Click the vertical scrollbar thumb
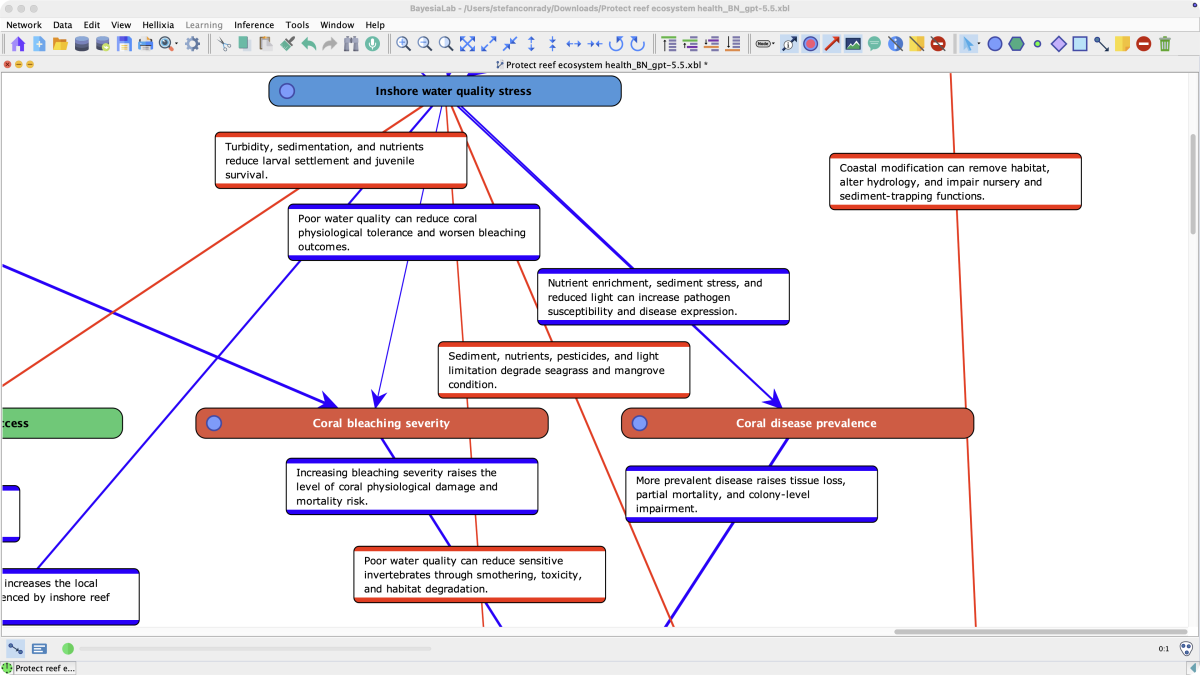1200x675 pixels. (x=1193, y=184)
